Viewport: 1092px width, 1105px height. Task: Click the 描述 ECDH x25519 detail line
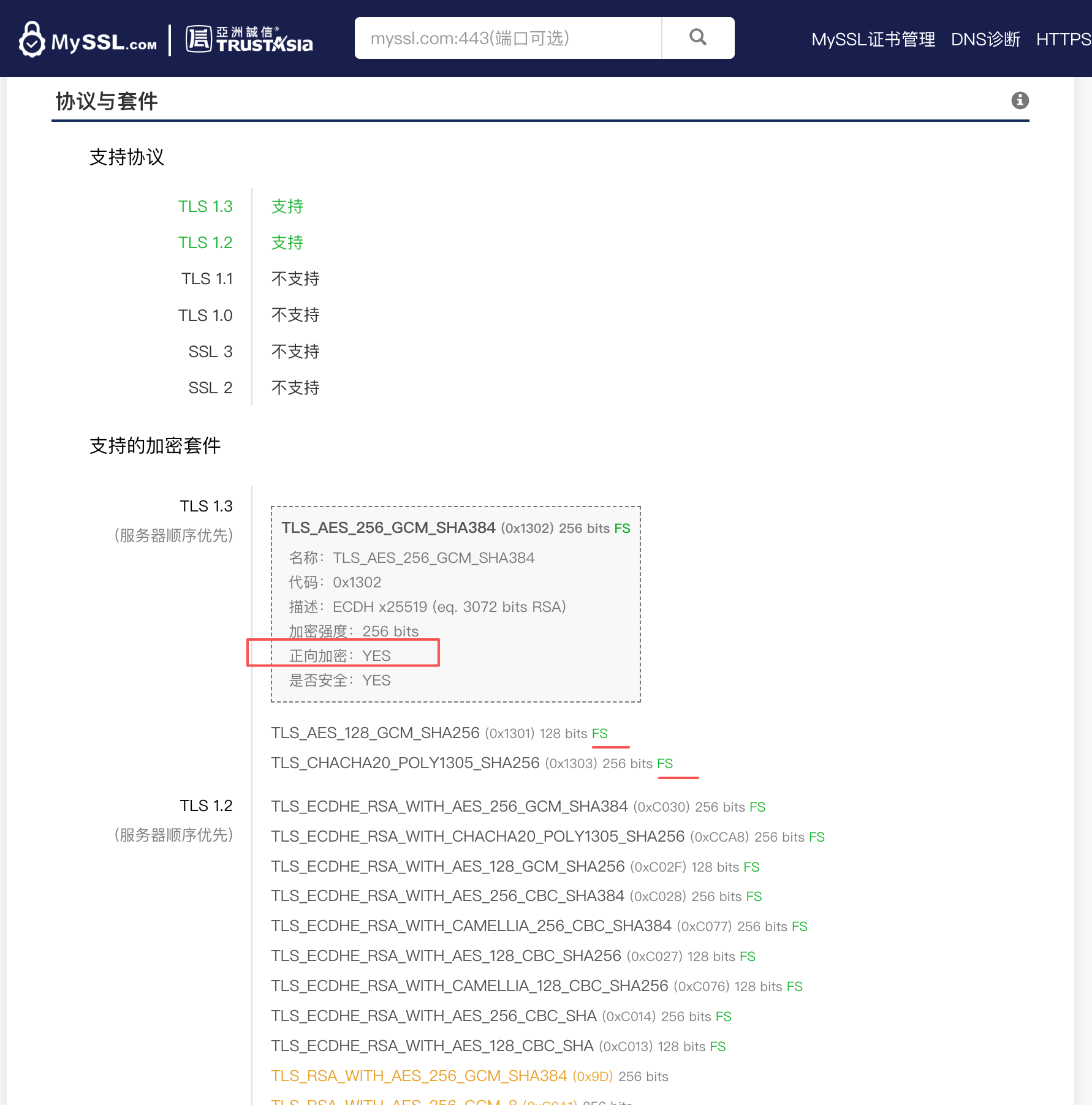[428, 606]
